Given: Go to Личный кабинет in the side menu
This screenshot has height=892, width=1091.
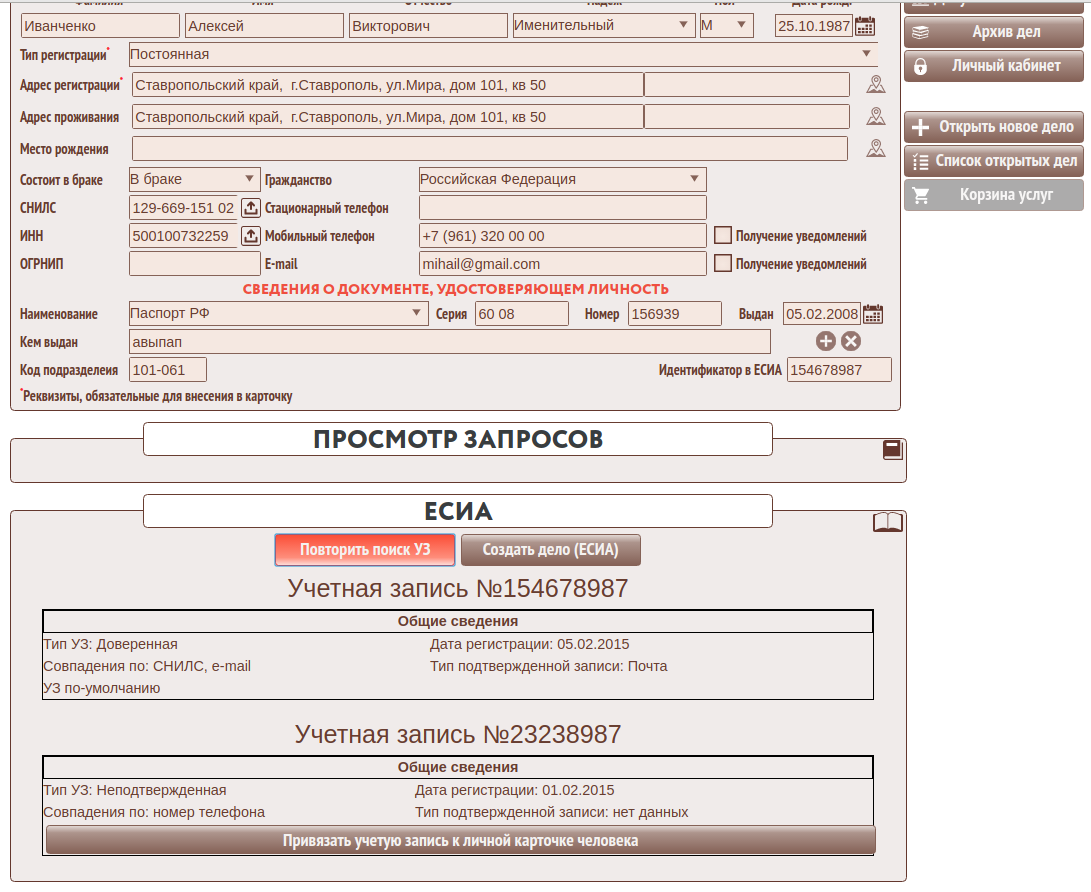Looking at the screenshot, I should coord(993,66).
